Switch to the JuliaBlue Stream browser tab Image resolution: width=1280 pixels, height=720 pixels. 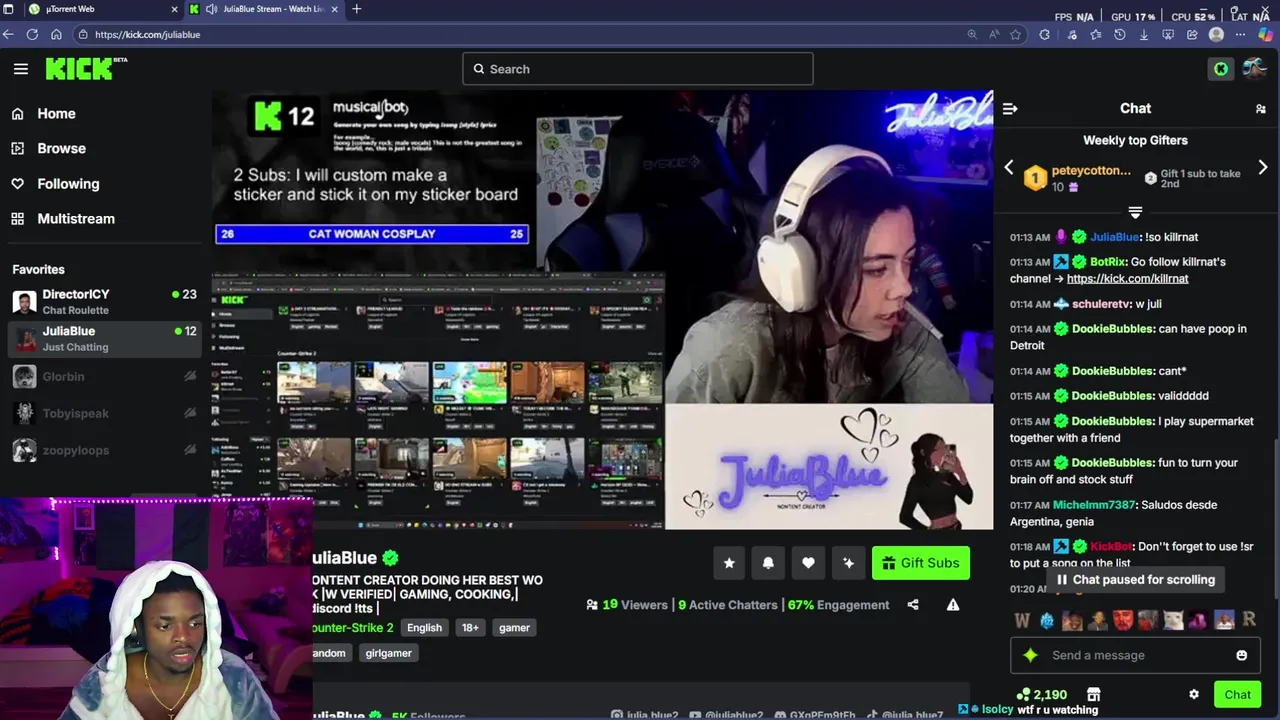coord(263,9)
